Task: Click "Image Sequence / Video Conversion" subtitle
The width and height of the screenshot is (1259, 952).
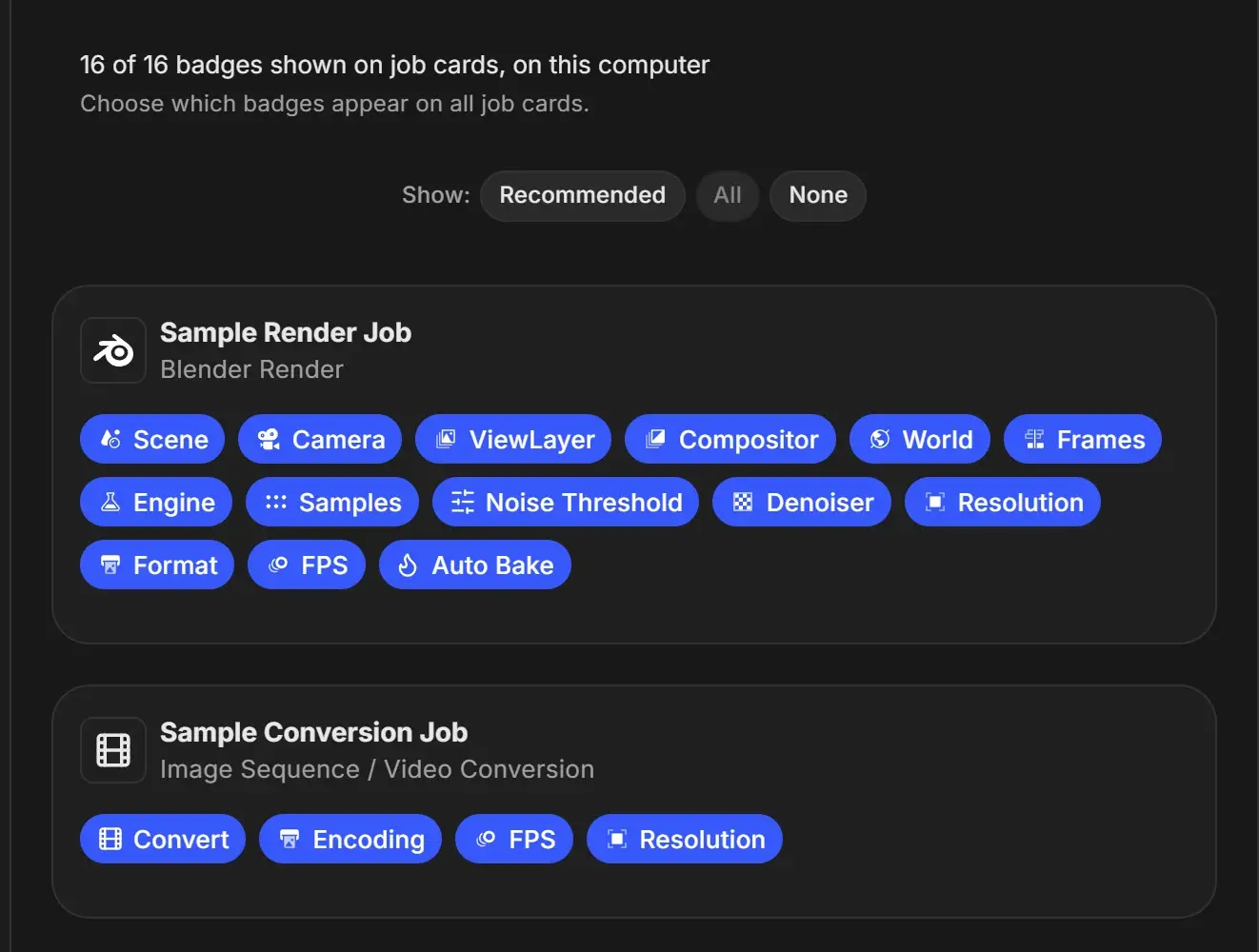Action: [x=377, y=769]
